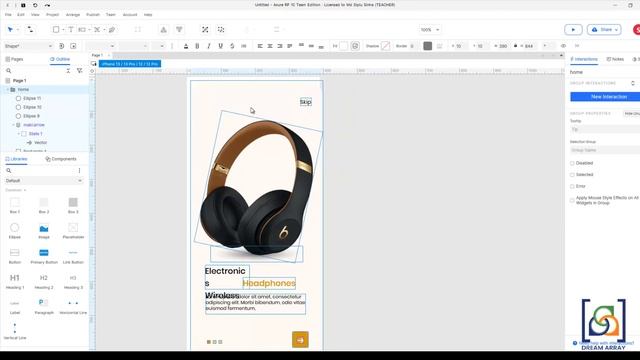Click the Bring to Front icon
640x360 pixels.
click(x=164, y=29)
